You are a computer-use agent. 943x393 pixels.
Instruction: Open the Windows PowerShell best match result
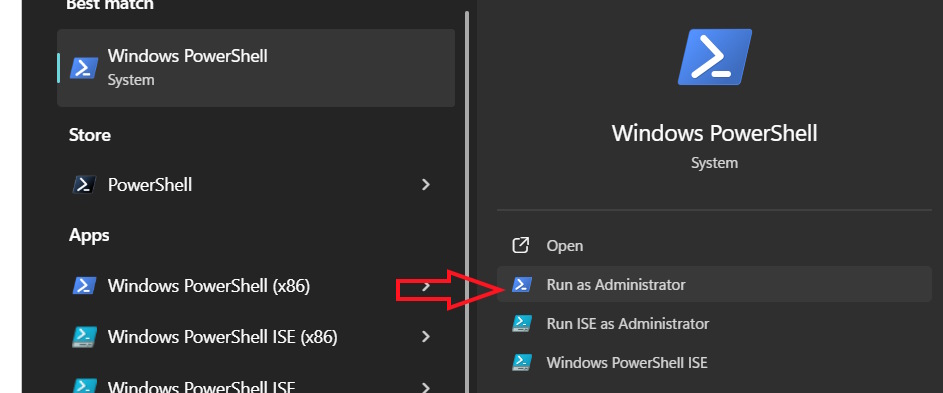point(256,68)
